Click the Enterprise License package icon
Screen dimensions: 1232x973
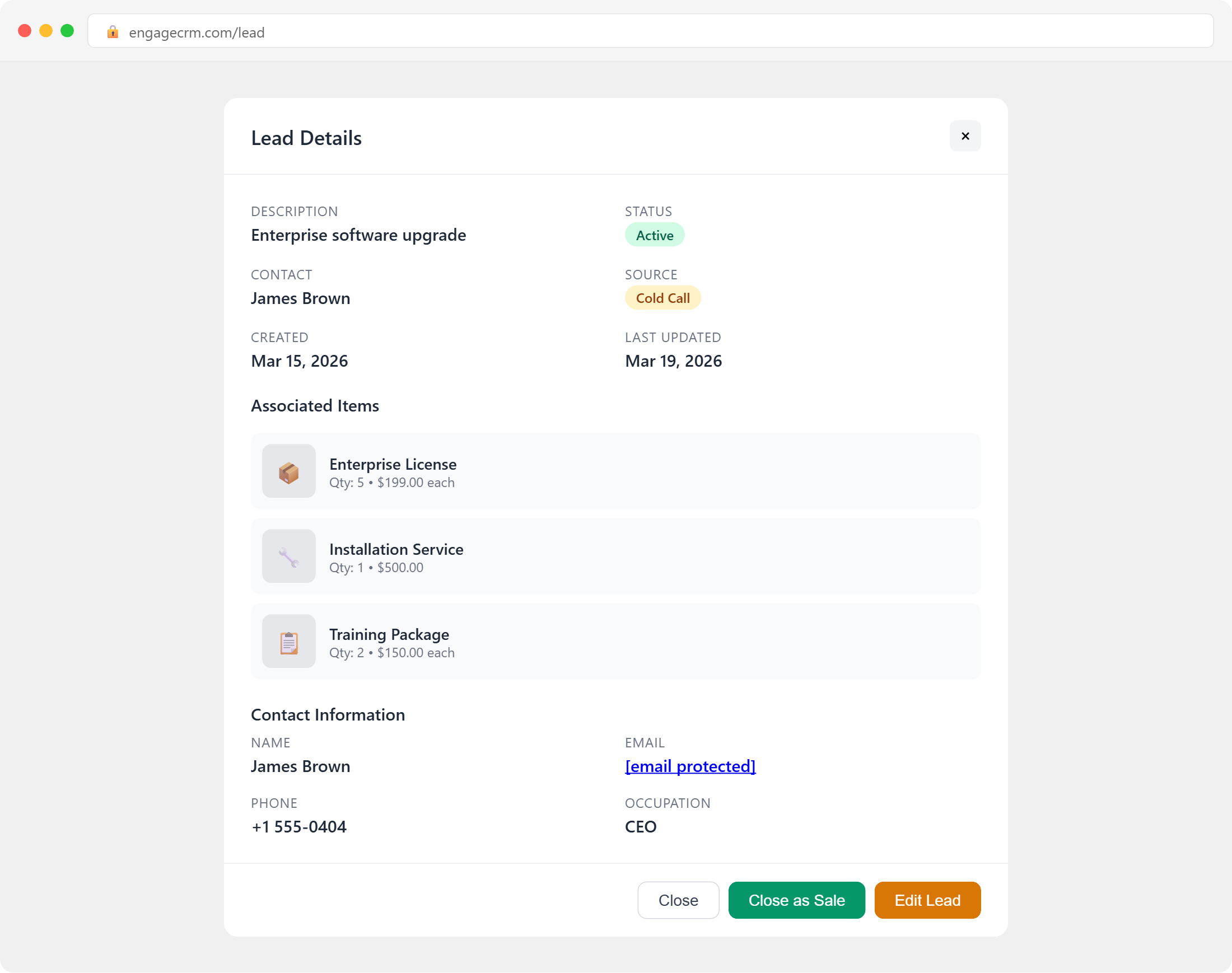tap(288, 471)
